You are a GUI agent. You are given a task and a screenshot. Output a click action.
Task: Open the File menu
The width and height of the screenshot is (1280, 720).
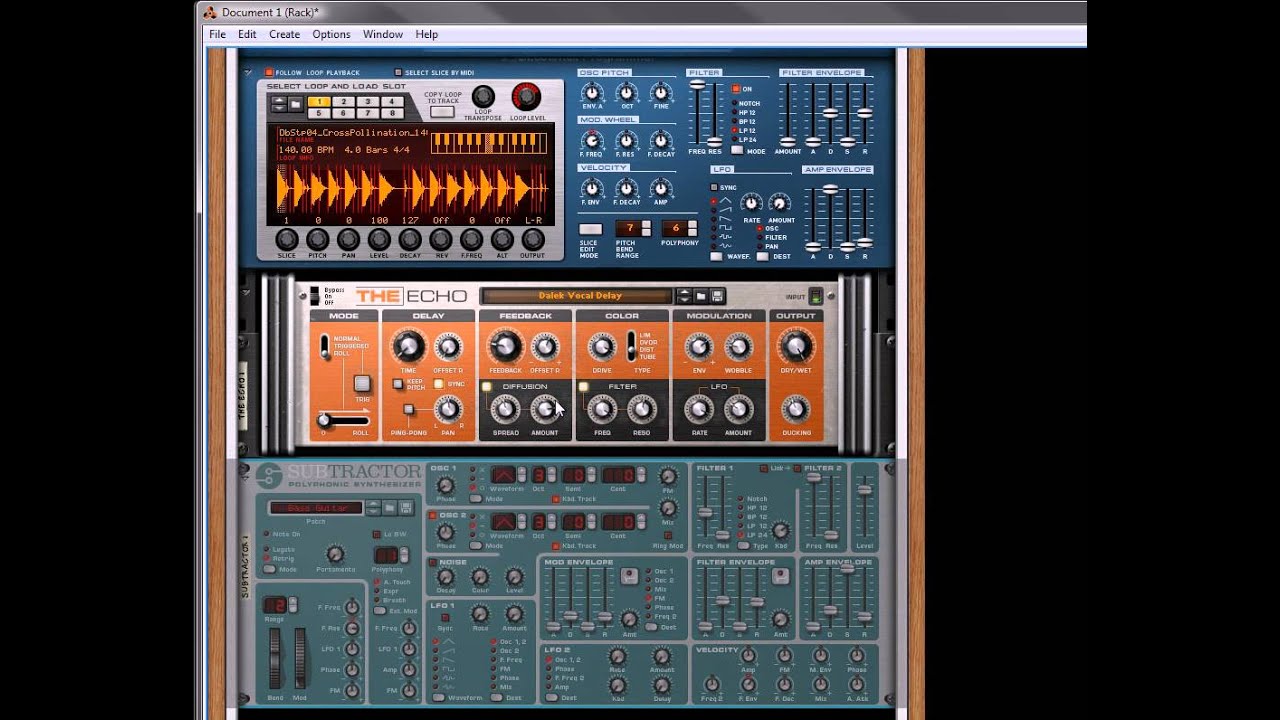pos(217,34)
